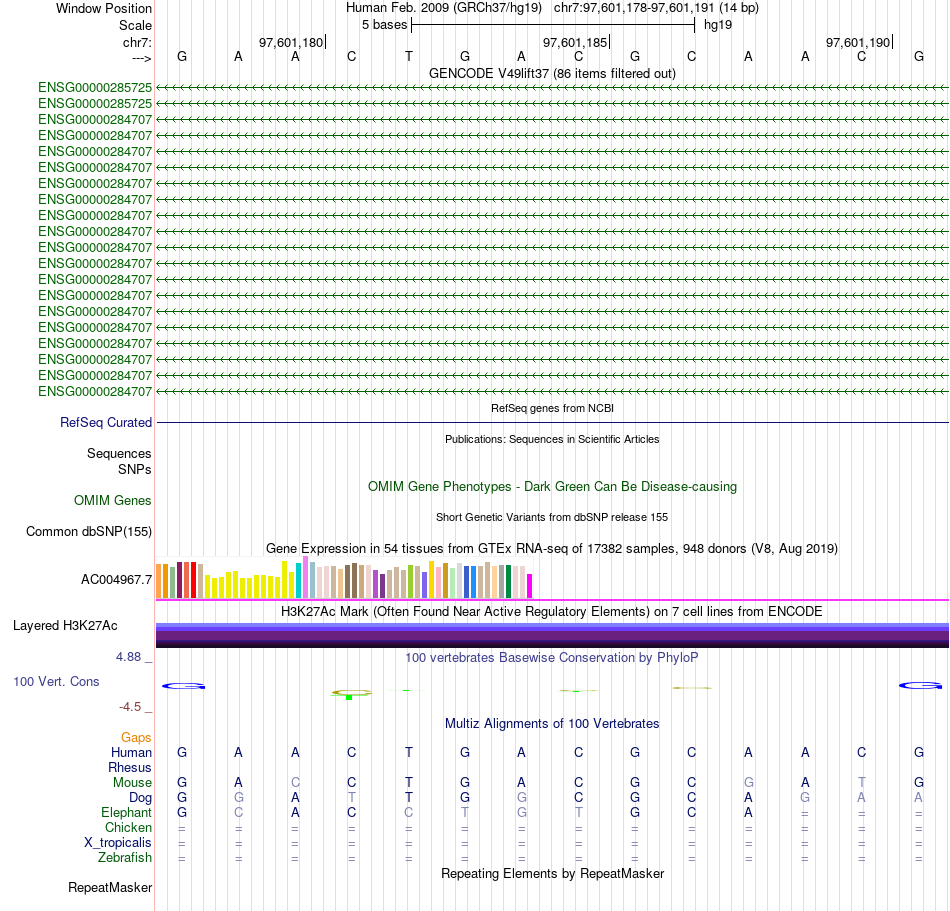Click the T base in the chr7 sequence row

(x=408, y=56)
